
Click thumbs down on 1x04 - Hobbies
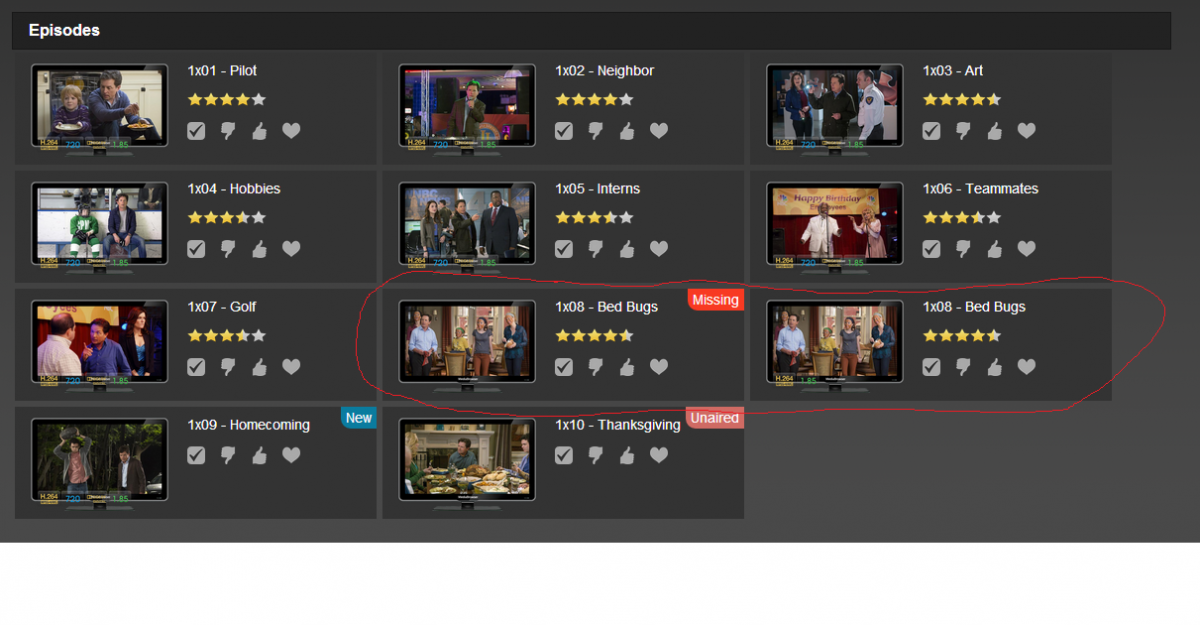point(228,249)
